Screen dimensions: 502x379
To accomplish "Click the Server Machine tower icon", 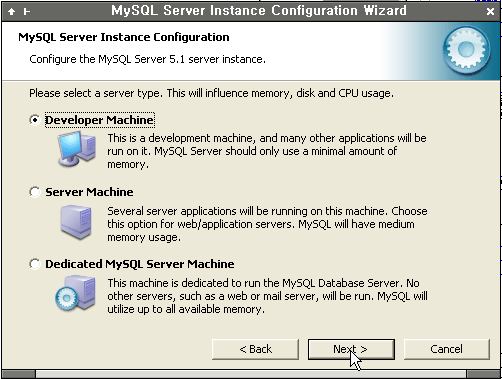I will tap(76, 222).
